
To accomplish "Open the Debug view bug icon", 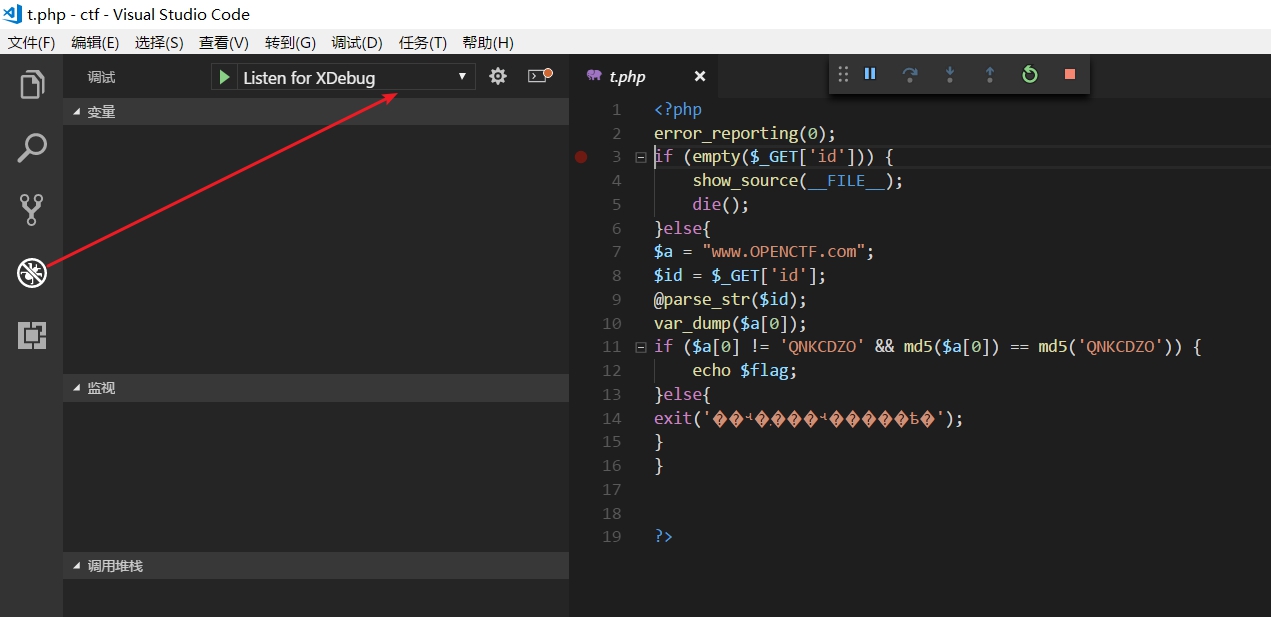I will pyautogui.click(x=32, y=272).
